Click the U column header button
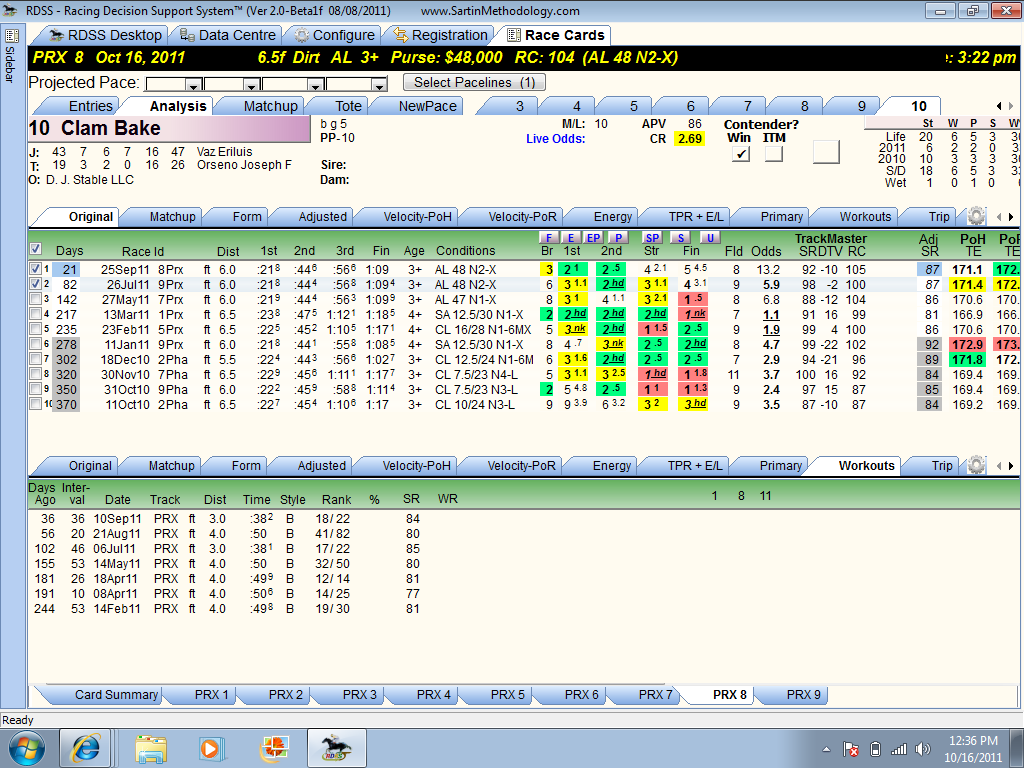Screen dimensions: 1024x768 [710, 238]
